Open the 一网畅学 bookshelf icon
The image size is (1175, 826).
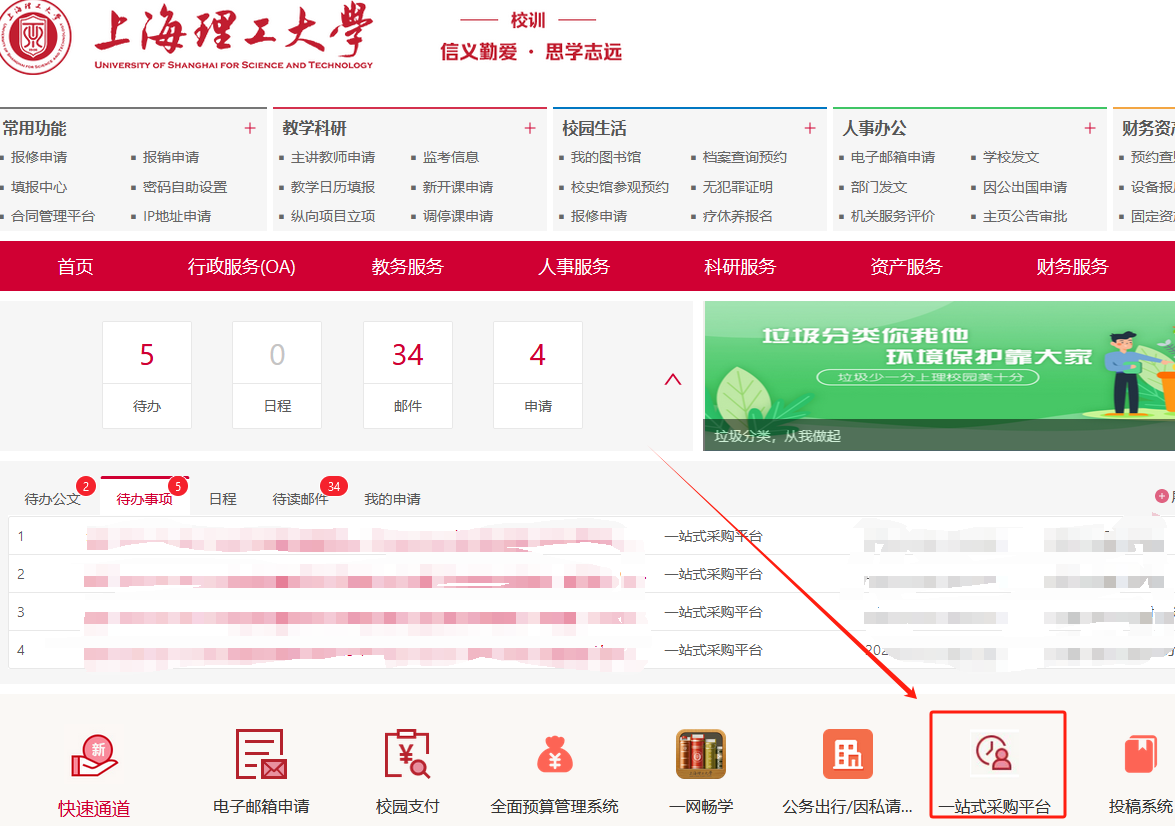click(x=701, y=755)
